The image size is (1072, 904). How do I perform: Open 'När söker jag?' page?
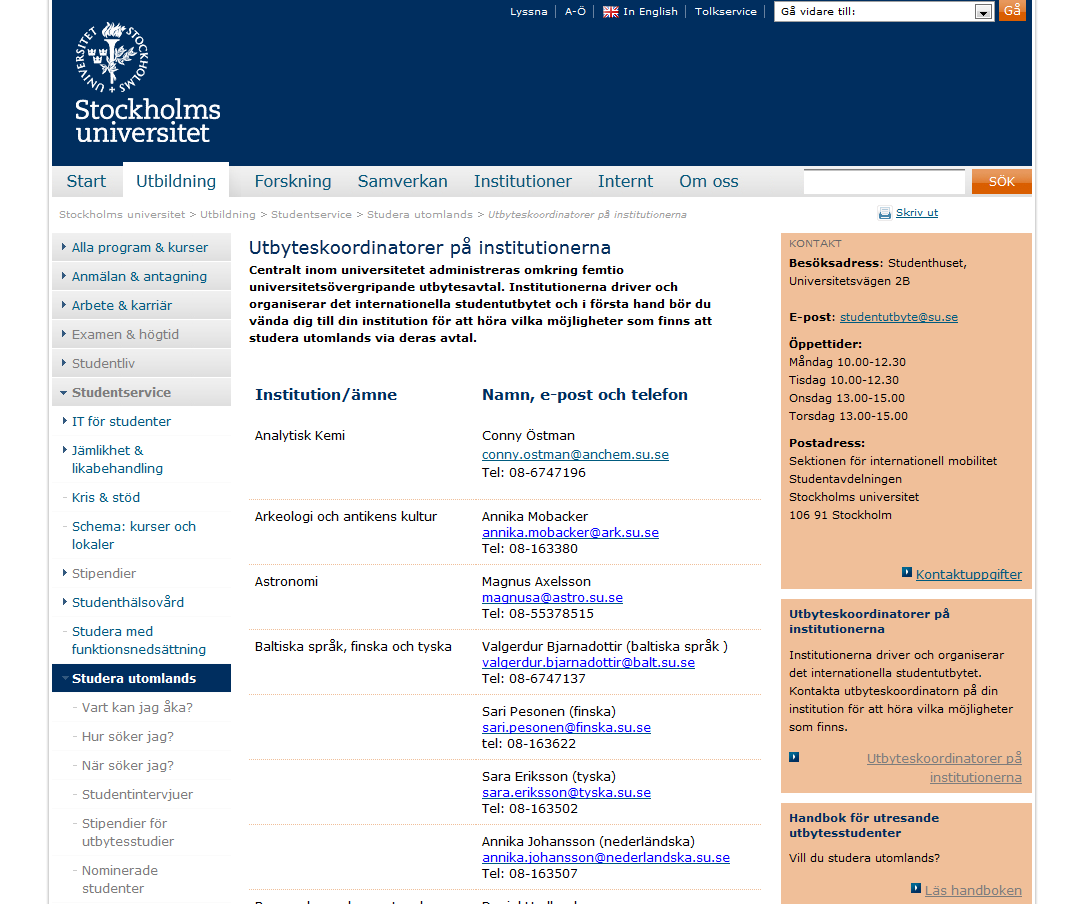tap(127, 766)
